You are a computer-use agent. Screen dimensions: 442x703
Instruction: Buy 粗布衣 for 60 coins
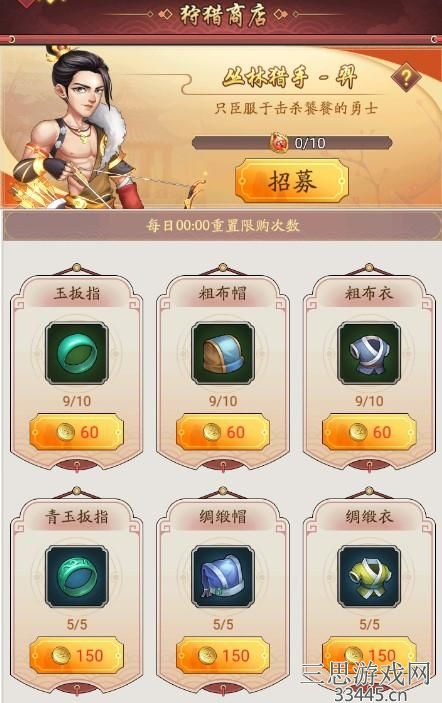pos(369,432)
